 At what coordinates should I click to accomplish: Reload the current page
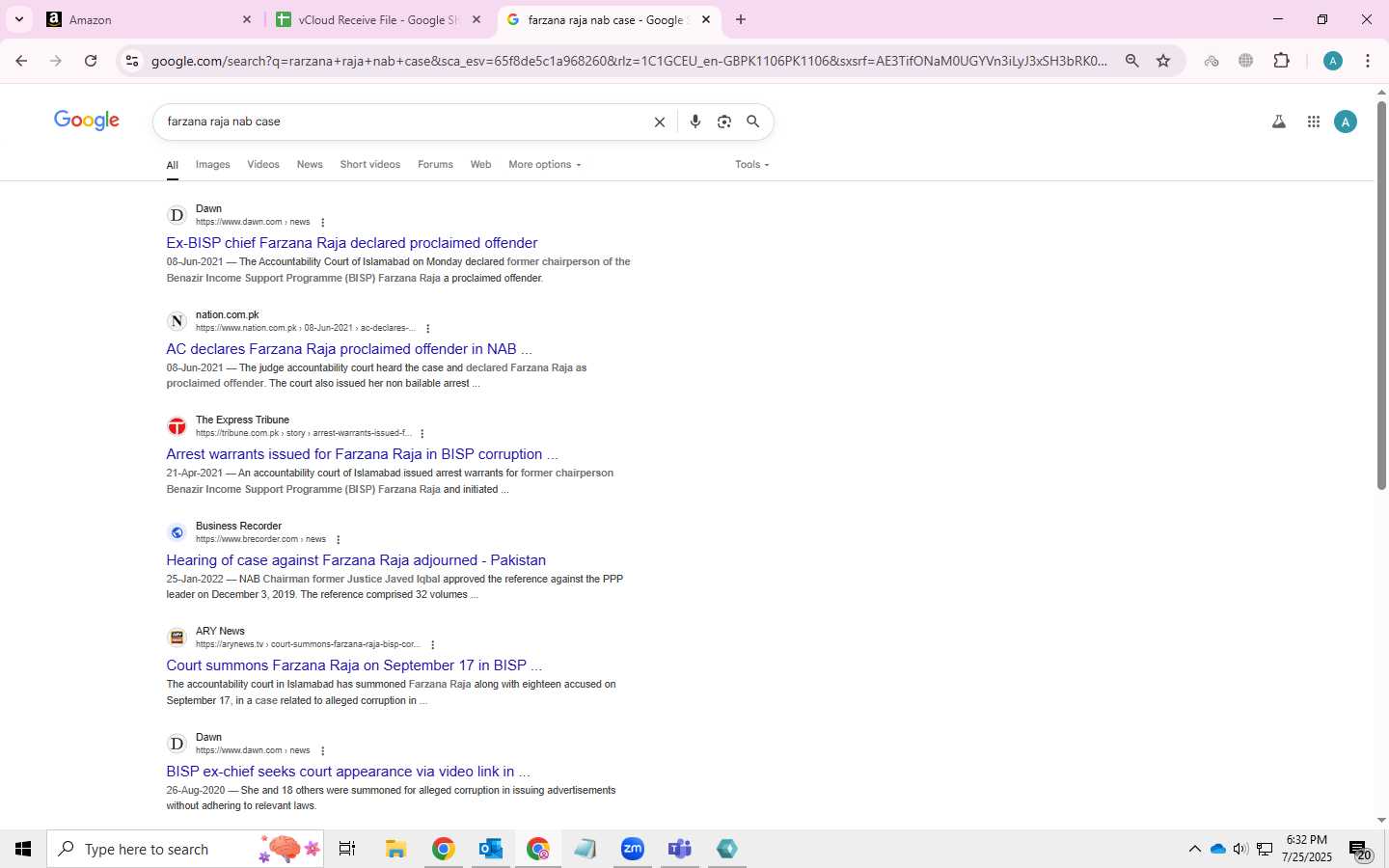pyautogui.click(x=91, y=61)
